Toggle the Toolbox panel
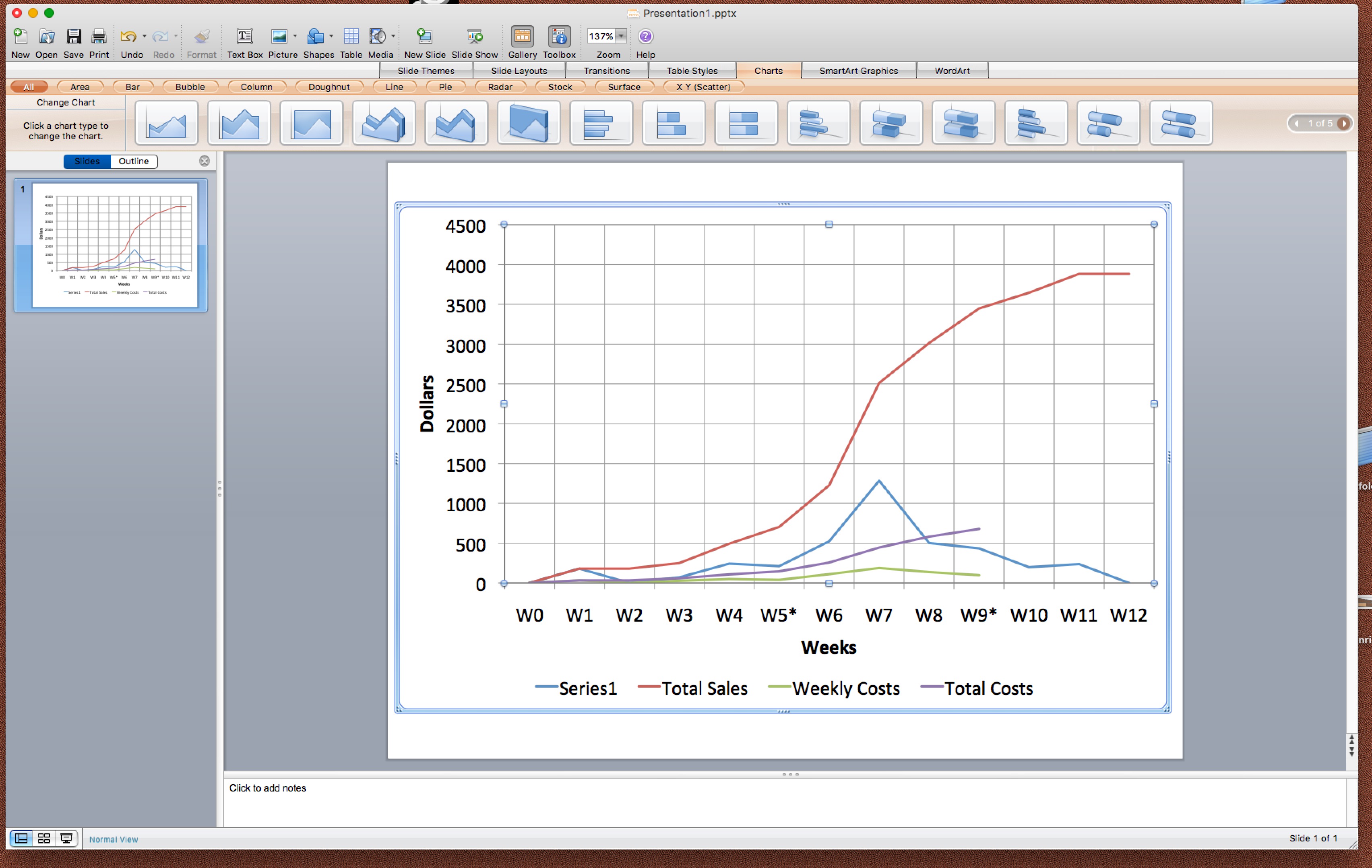This screenshot has width=1372, height=868. pos(559,37)
